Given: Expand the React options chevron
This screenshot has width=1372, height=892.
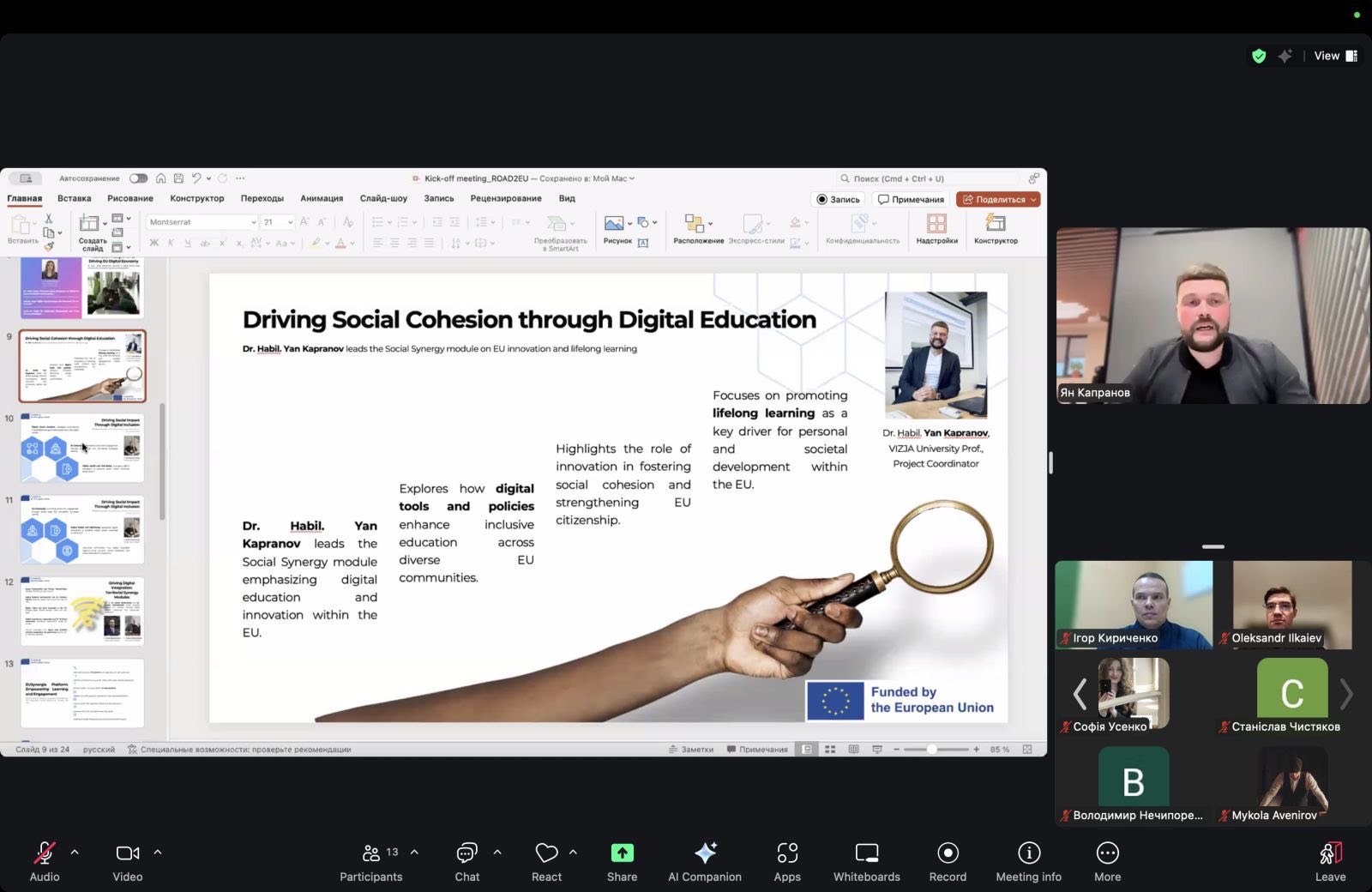Looking at the screenshot, I should pyautogui.click(x=573, y=853).
